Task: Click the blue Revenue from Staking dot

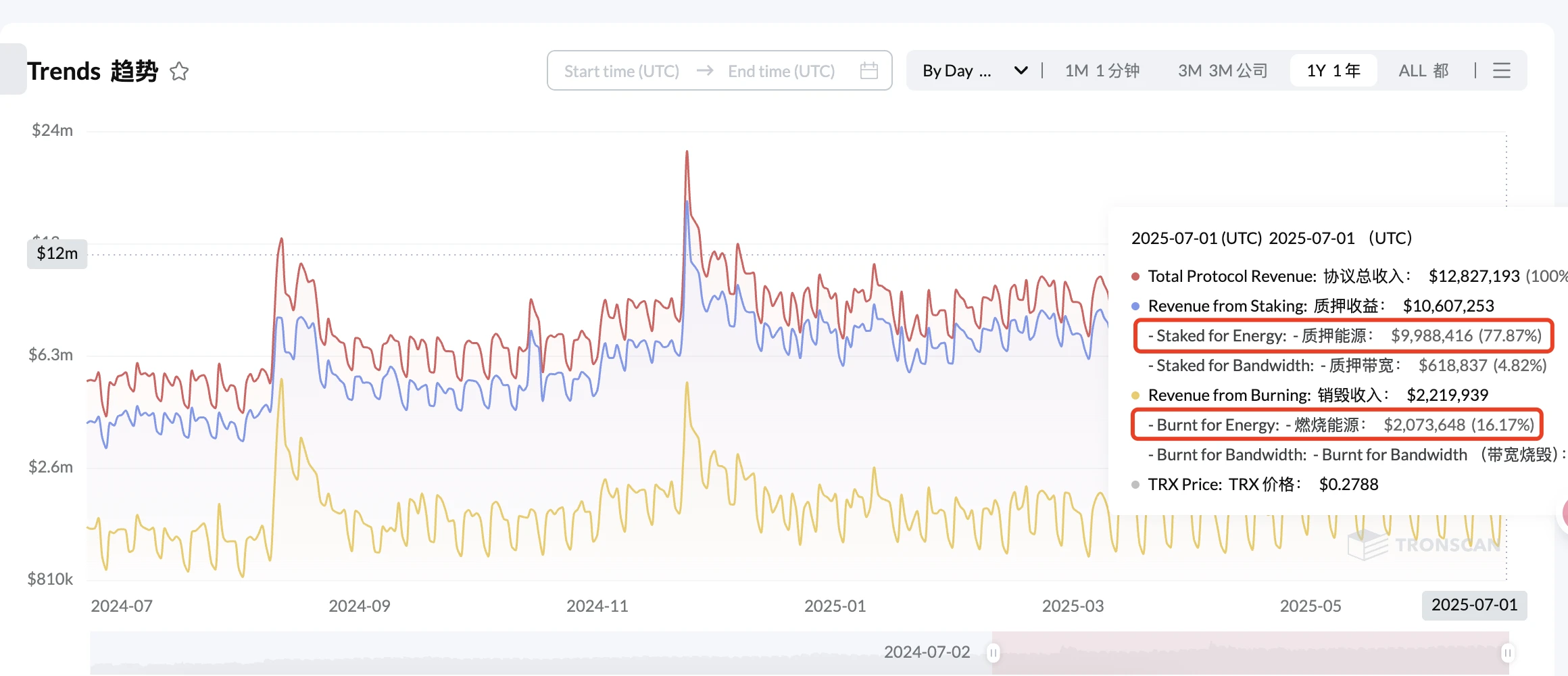Action: 1135,306
